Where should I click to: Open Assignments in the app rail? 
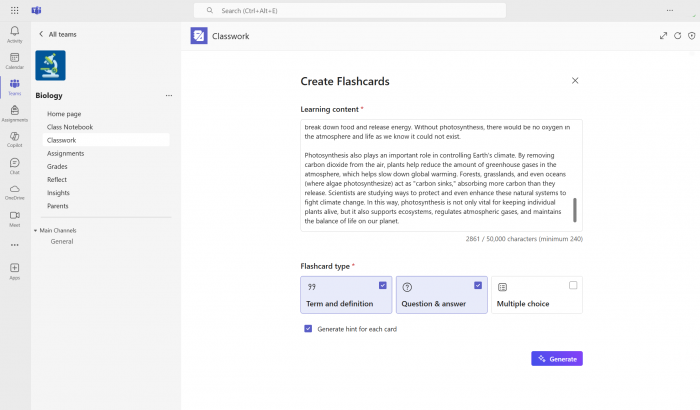tap(14, 111)
